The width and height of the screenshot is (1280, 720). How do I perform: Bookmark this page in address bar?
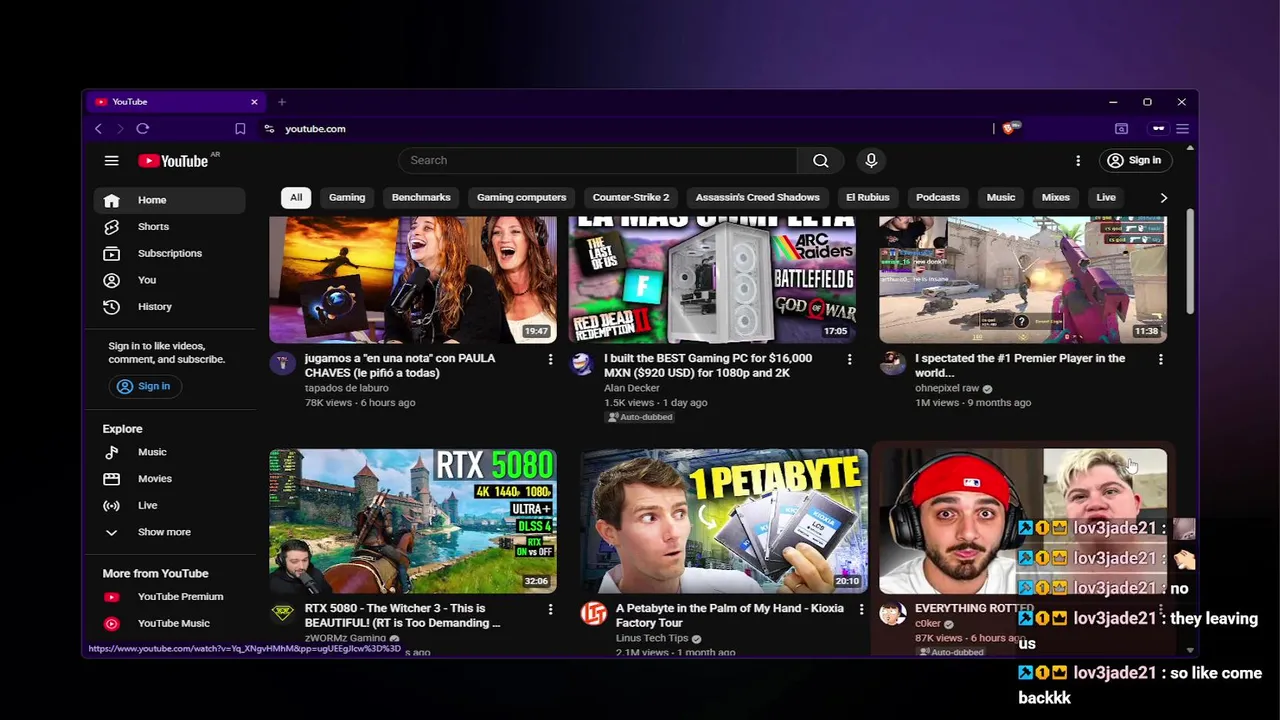point(240,128)
